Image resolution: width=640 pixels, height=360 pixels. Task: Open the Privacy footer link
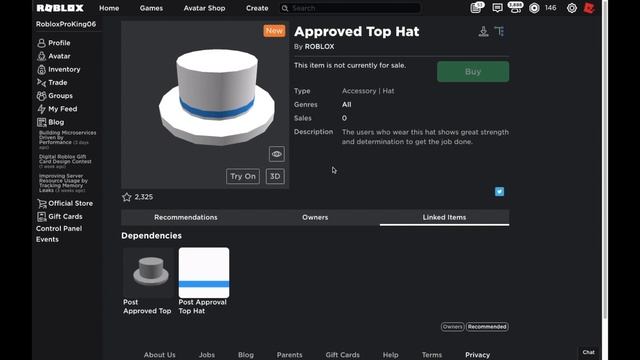pyautogui.click(x=478, y=355)
